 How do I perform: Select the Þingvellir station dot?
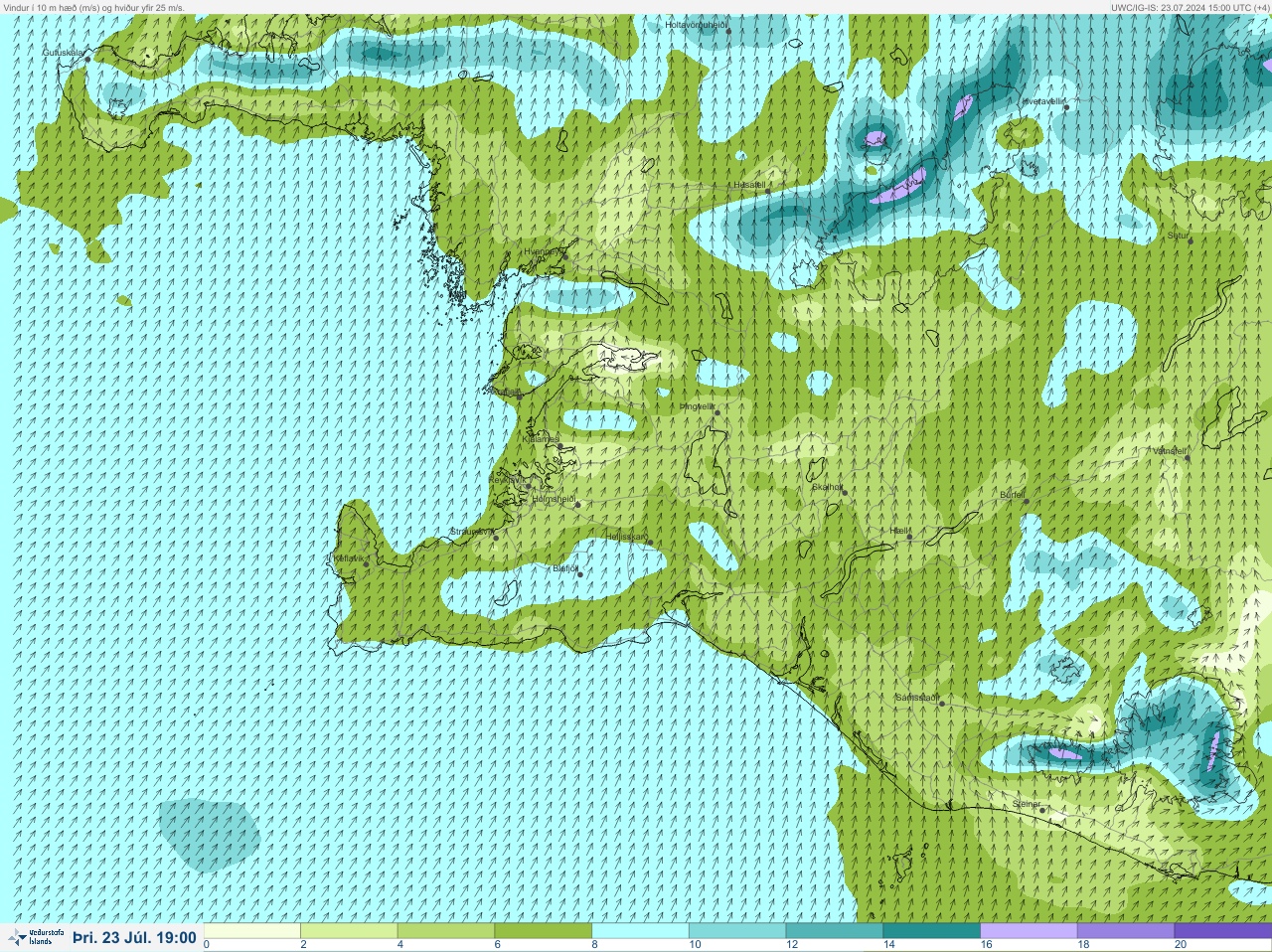point(715,412)
